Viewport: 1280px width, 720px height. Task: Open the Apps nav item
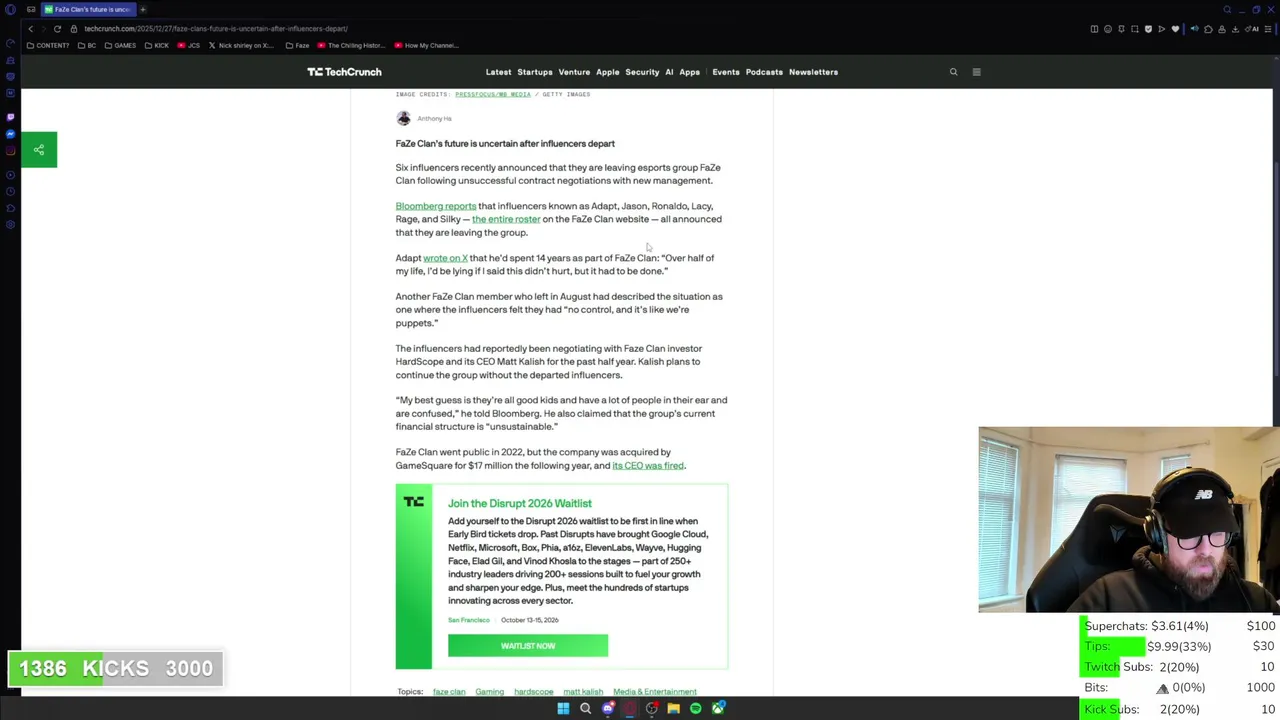[689, 72]
